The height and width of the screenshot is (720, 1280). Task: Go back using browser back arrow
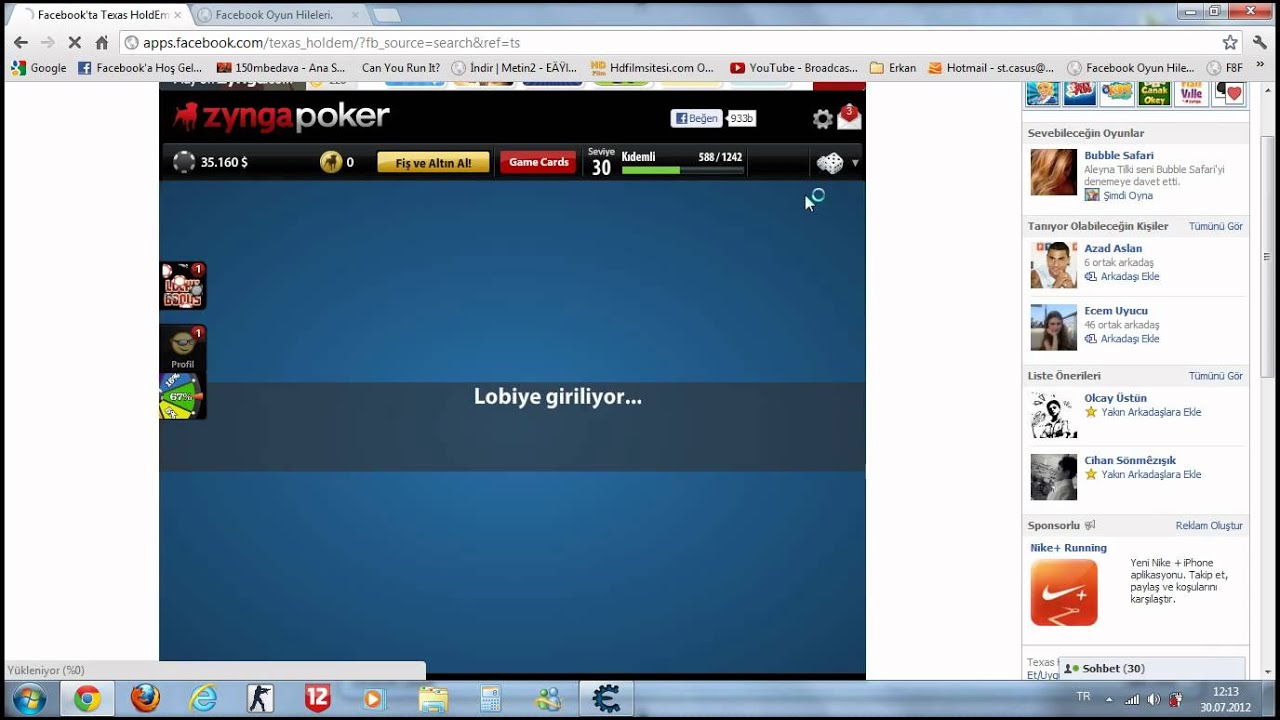(20, 42)
